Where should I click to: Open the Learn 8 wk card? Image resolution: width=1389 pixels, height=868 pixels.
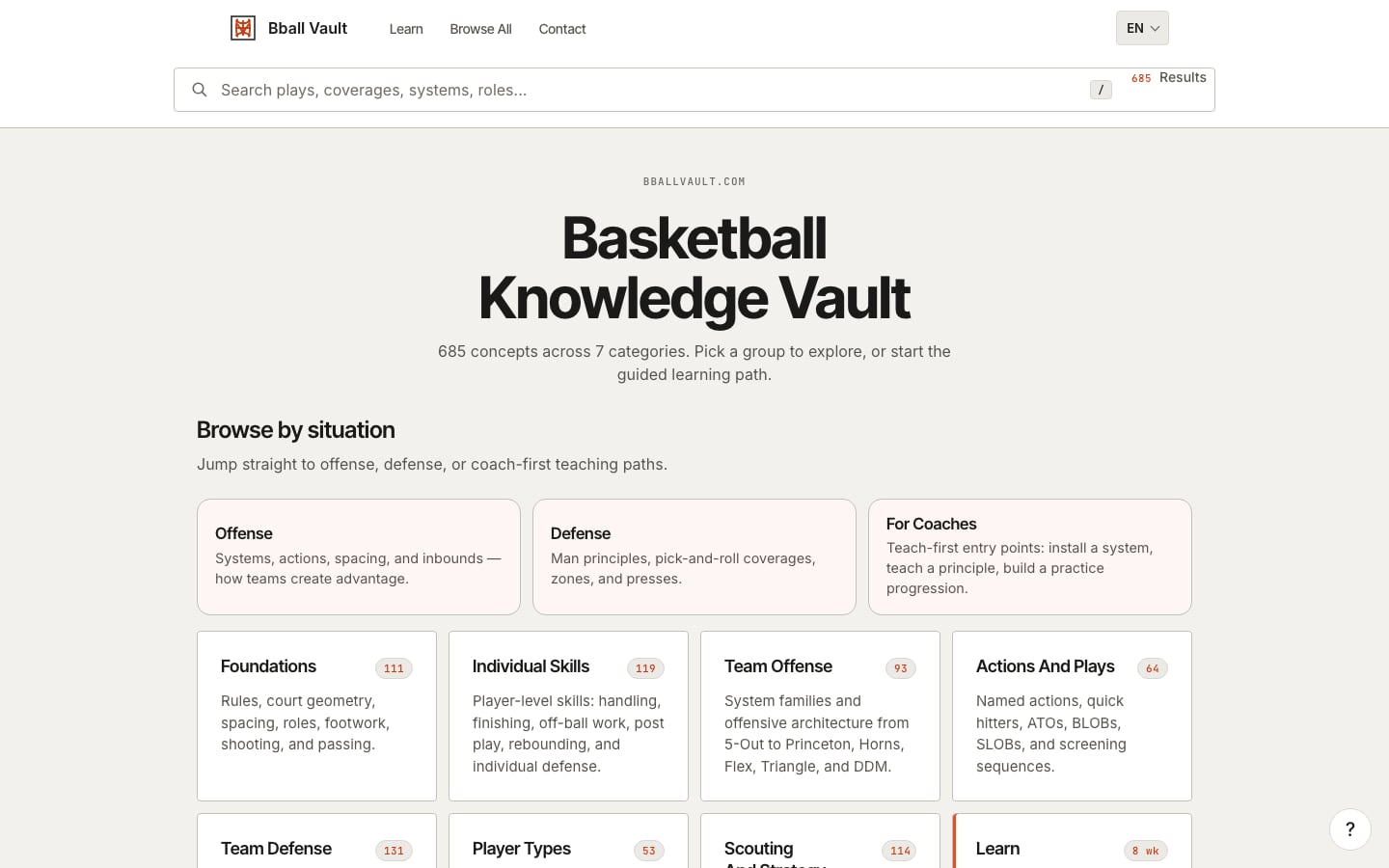(x=1072, y=841)
